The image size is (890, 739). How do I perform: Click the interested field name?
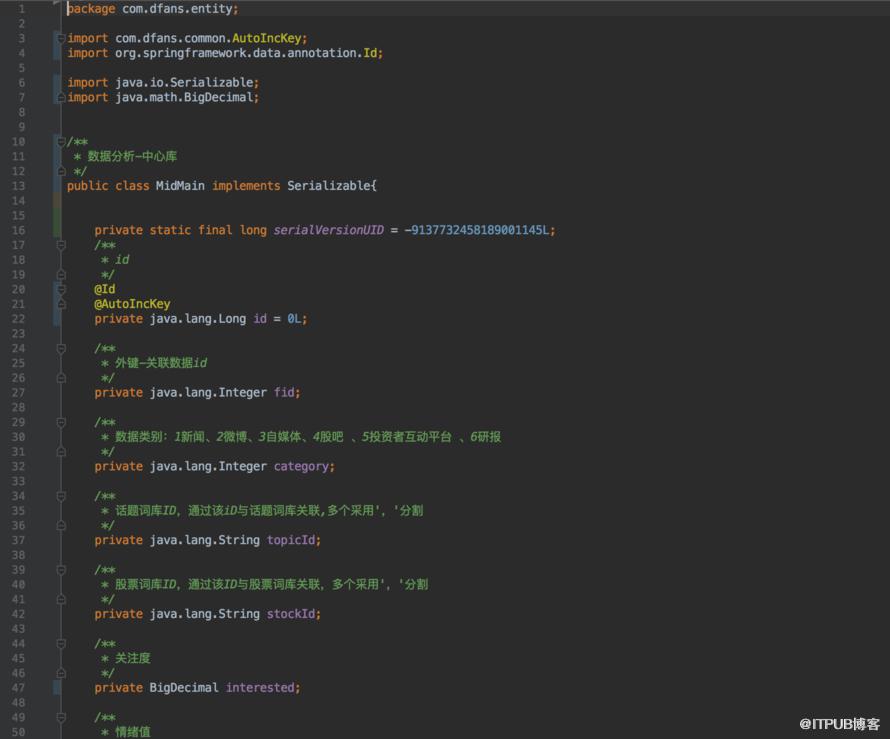click(259, 687)
